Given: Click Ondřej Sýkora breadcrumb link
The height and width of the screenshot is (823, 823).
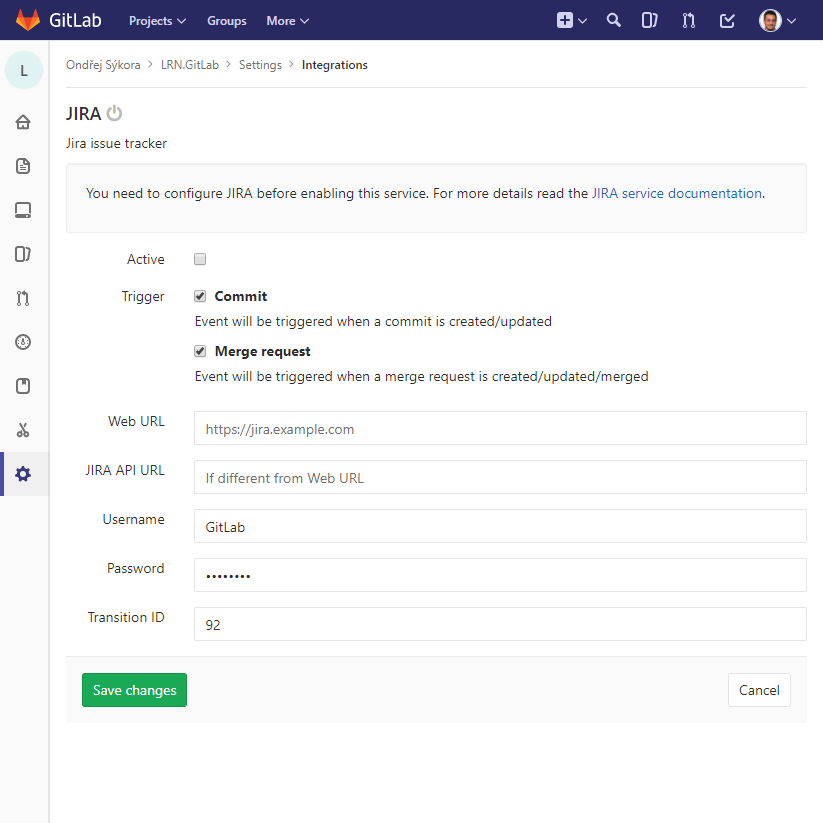Looking at the screenshot, I should pos(103,65).
